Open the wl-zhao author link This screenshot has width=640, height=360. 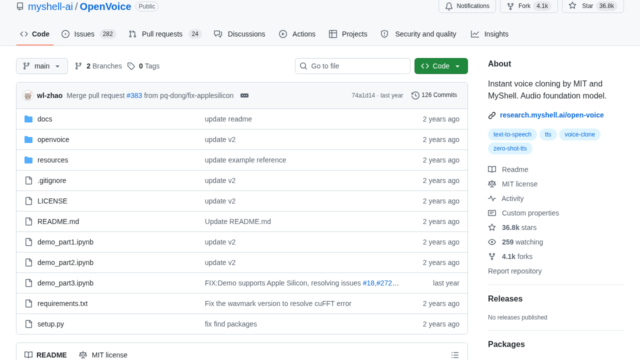(49, 96)
